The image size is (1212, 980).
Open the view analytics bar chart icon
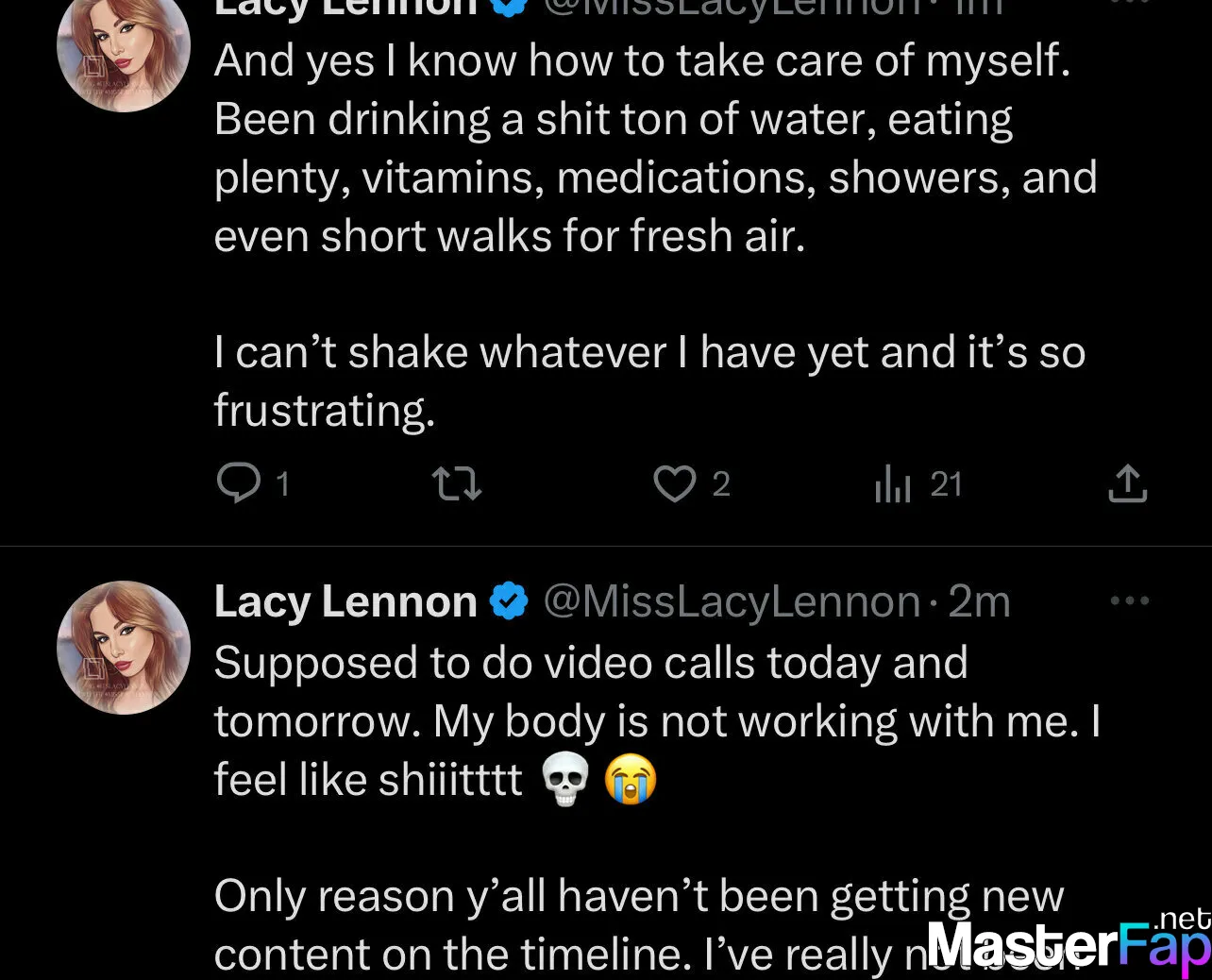[x=892, y=485]
